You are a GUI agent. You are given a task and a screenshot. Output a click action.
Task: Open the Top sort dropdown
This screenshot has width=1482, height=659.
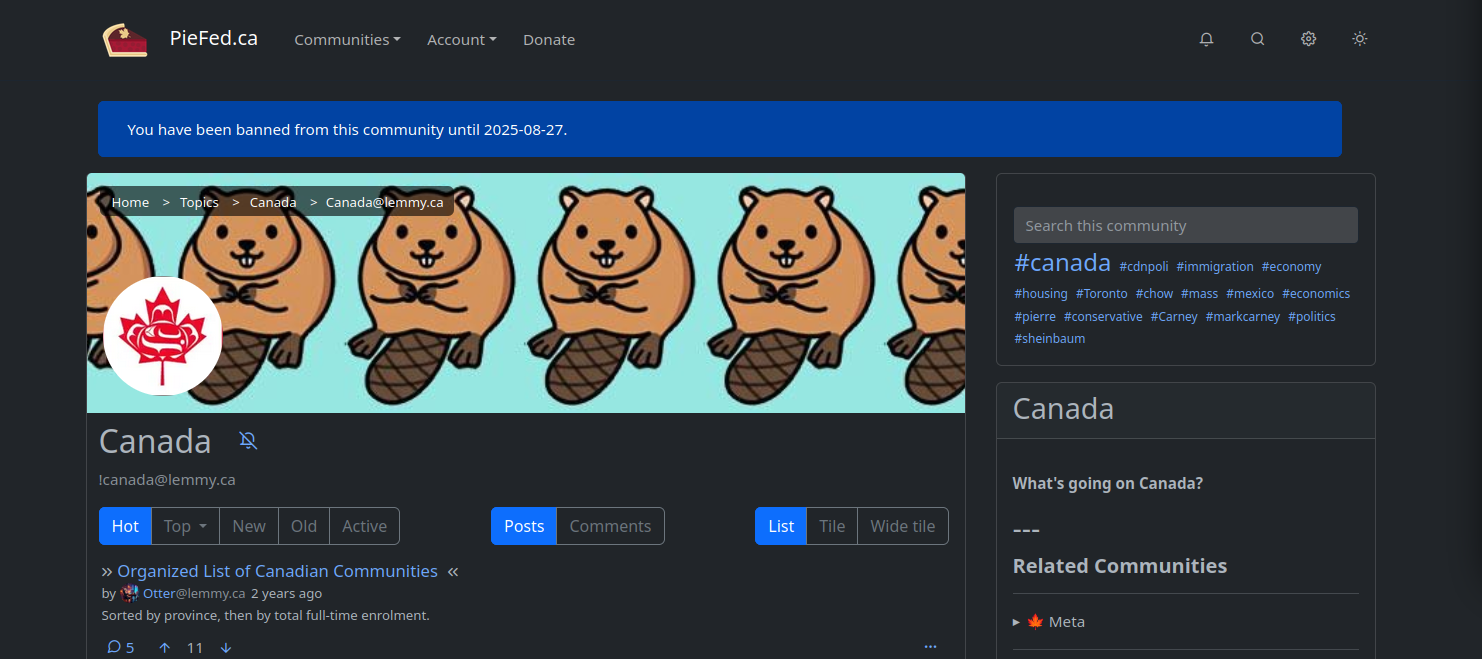(185, 526)
